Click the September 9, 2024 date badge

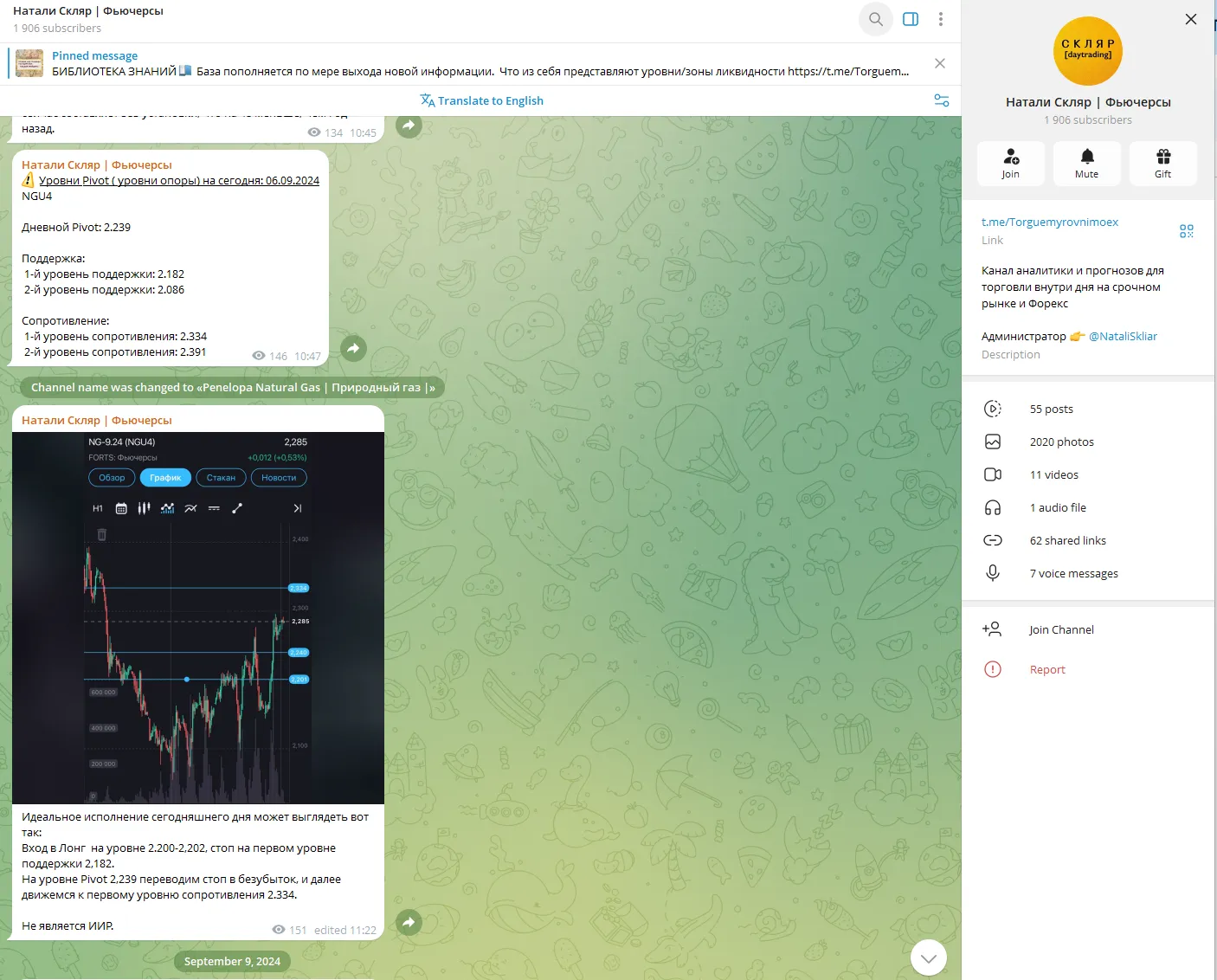(232, 961)
